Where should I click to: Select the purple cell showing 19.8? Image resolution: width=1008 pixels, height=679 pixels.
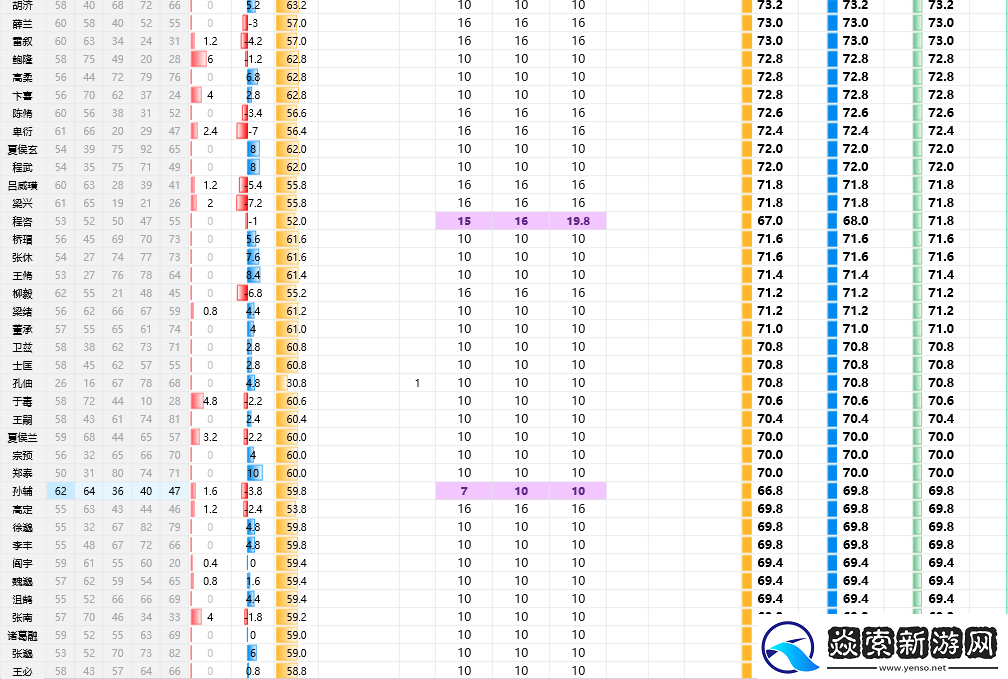pyautogui.click(x=578, y=221)
